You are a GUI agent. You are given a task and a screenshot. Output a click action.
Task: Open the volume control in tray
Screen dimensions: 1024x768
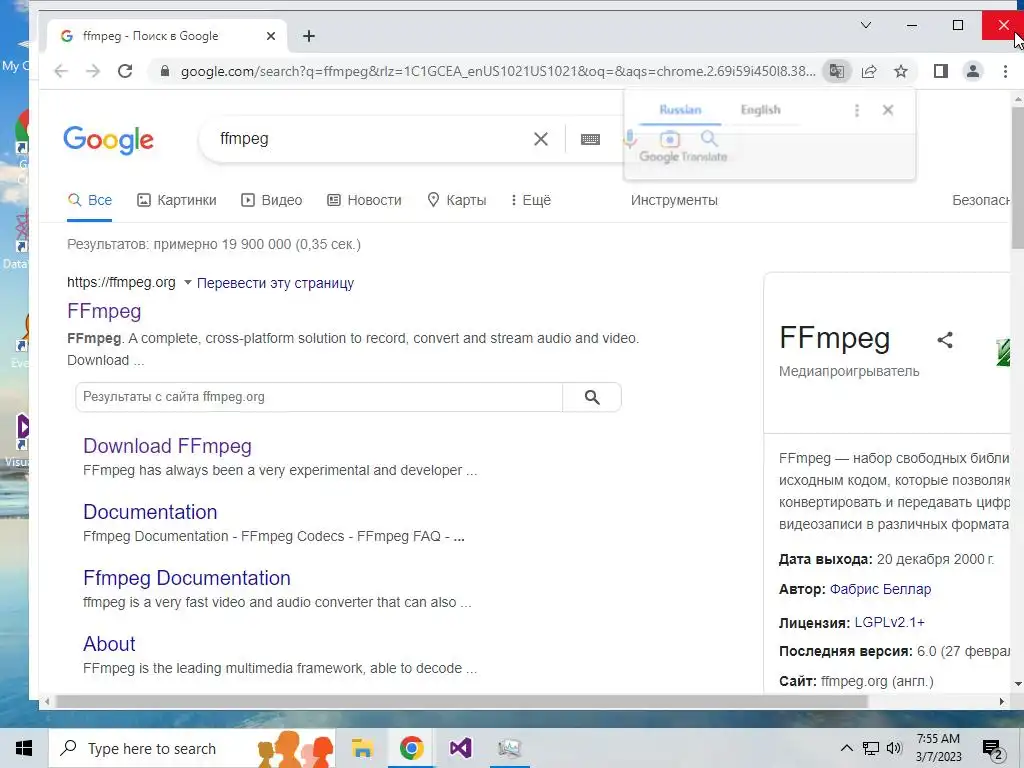894,748
